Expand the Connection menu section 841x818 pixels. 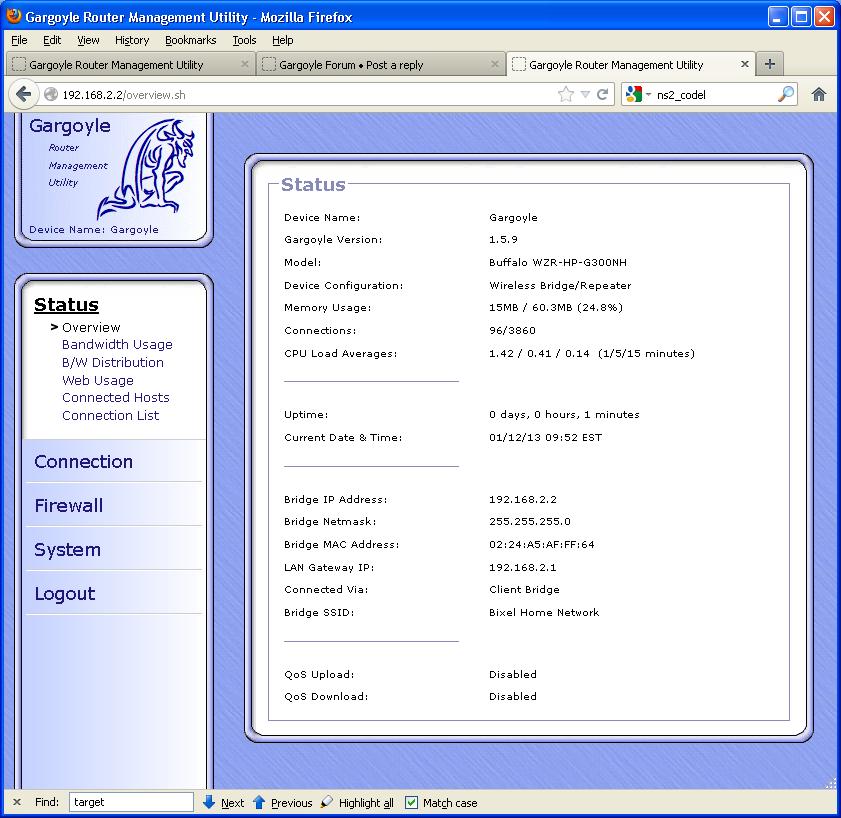tap(83, 461)
